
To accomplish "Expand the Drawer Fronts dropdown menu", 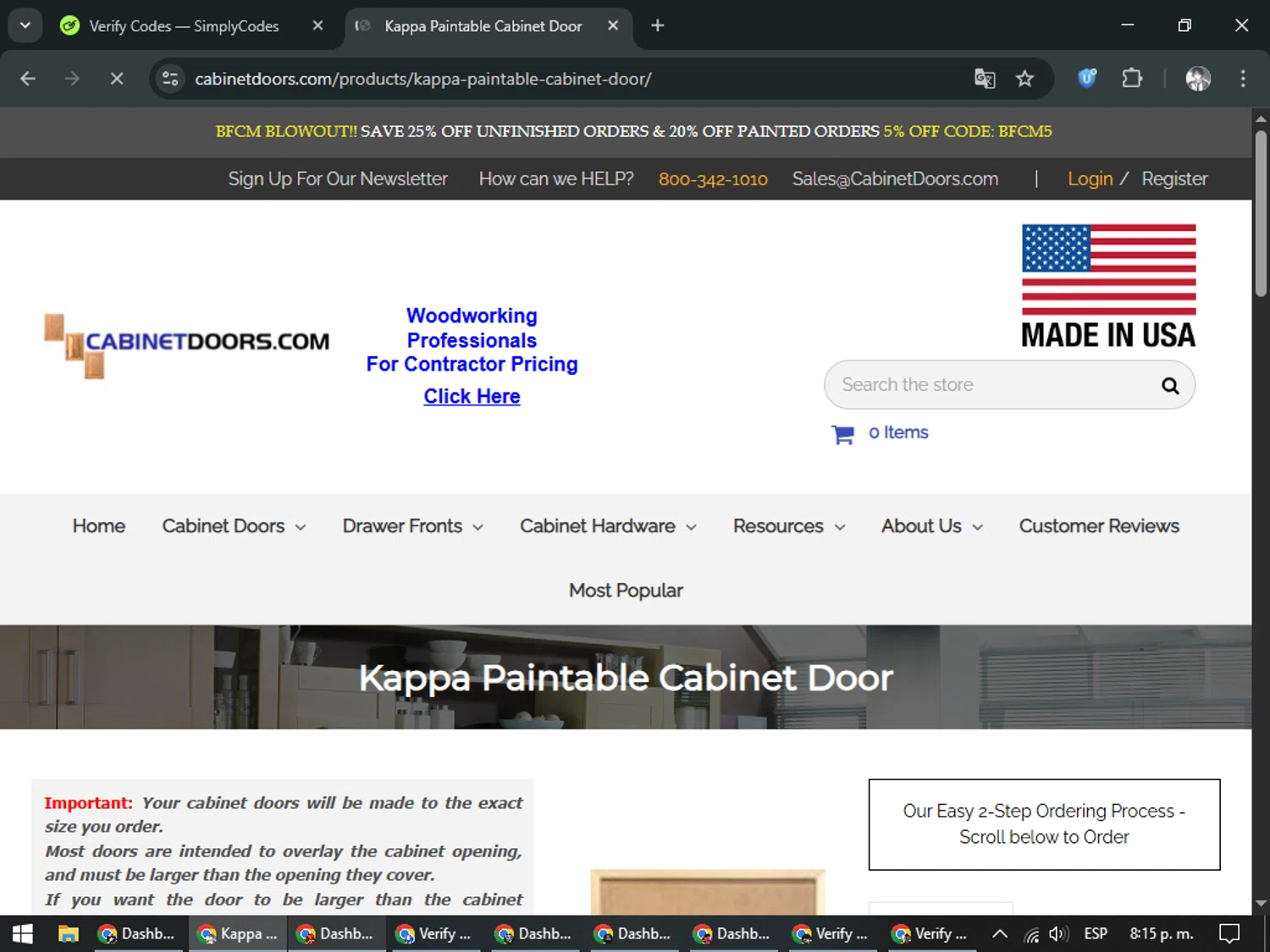I will [413, 526].
